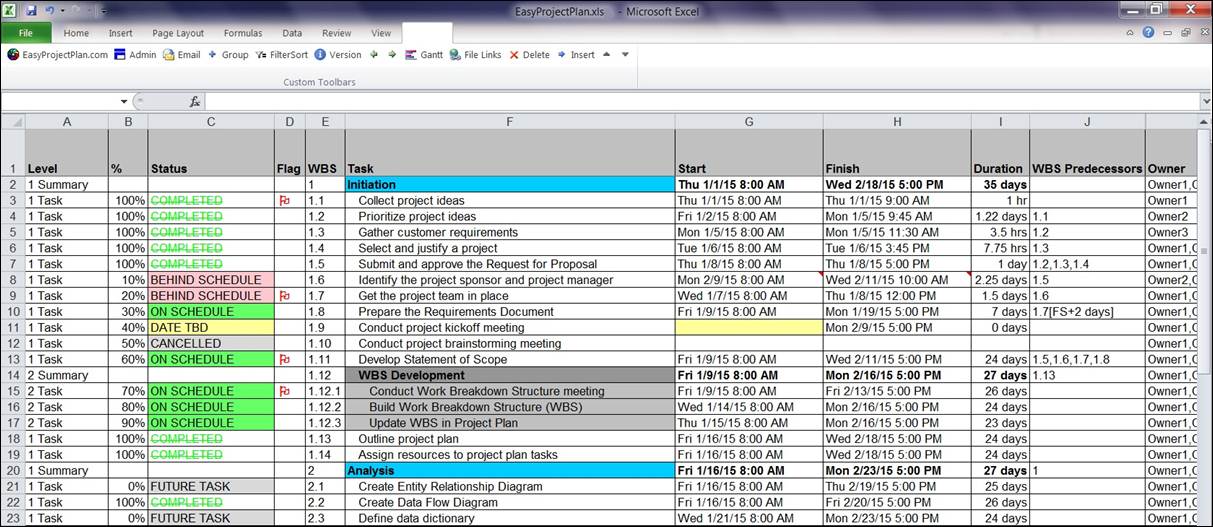Click the File Links toolbar icon
Screen dimensions: 1213x527
click(x=475, y=55)
